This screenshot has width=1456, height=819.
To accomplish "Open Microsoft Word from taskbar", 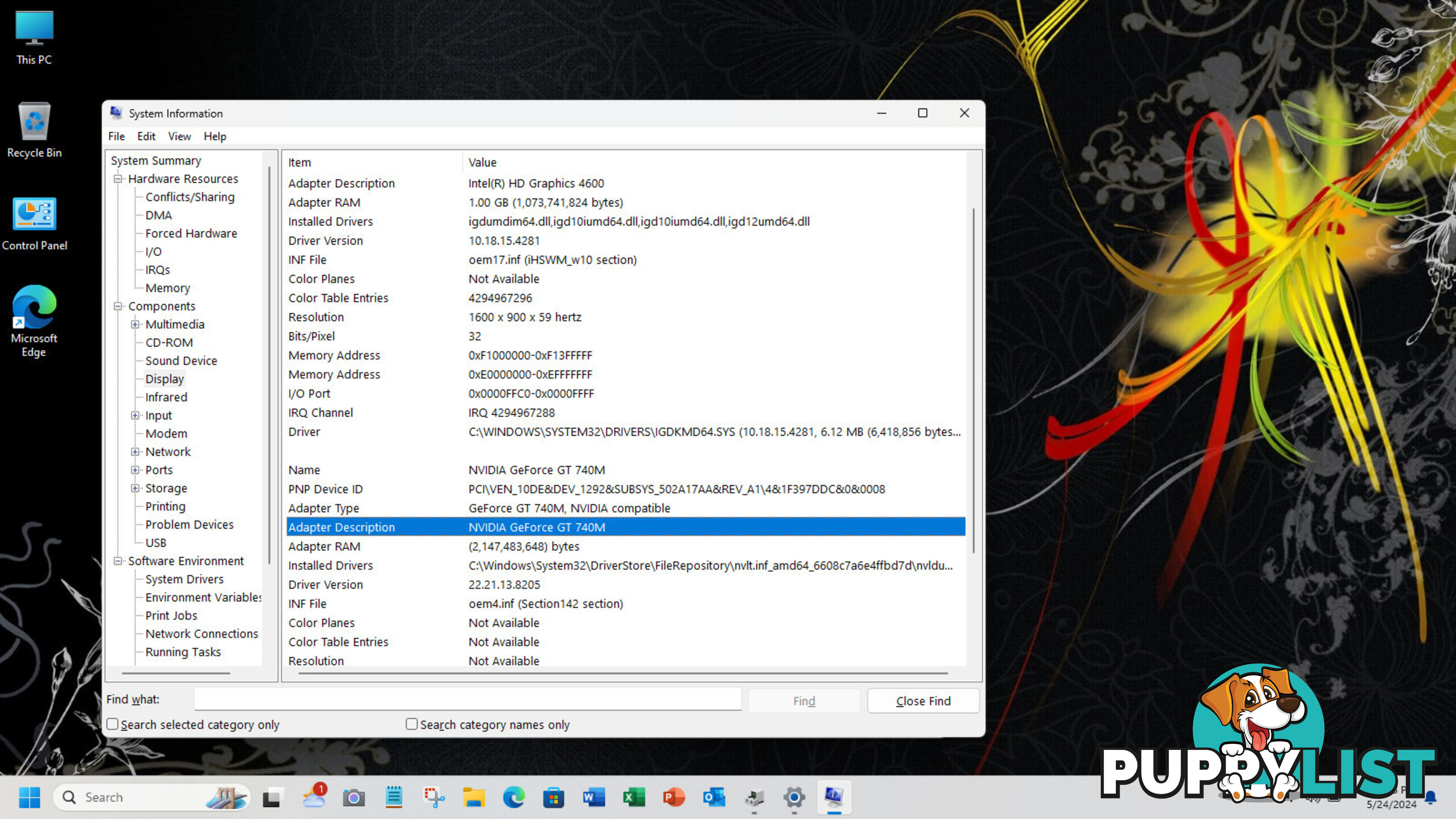I will (x=591, y=797).
